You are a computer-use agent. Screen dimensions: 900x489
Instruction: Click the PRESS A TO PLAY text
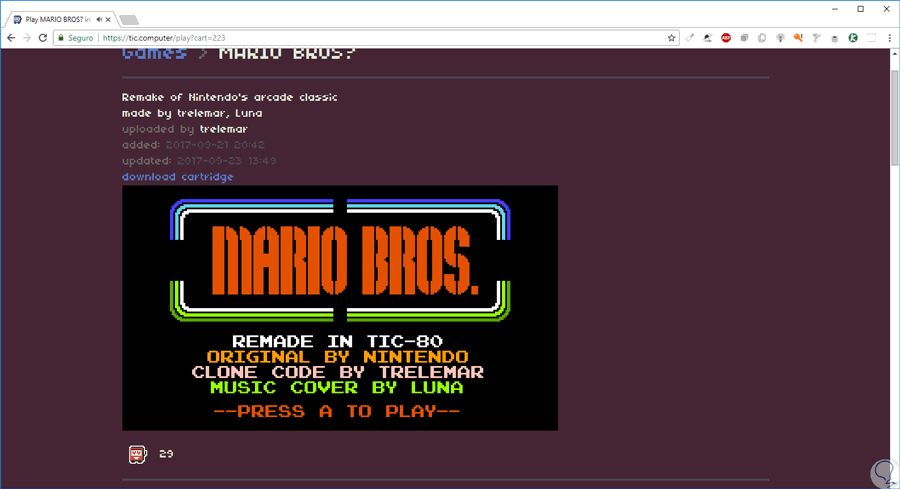pyautogui.click(x=336, y=412)
